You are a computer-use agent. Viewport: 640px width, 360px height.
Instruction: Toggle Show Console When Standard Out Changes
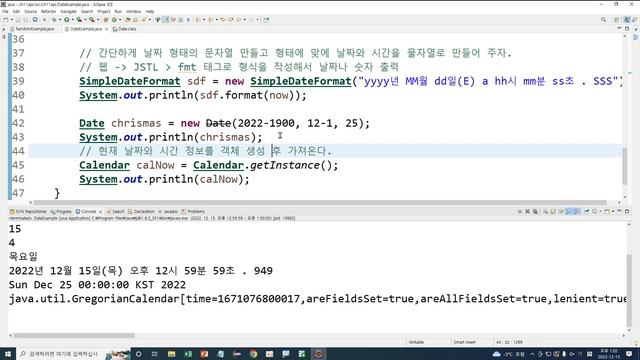coord(569,211)
